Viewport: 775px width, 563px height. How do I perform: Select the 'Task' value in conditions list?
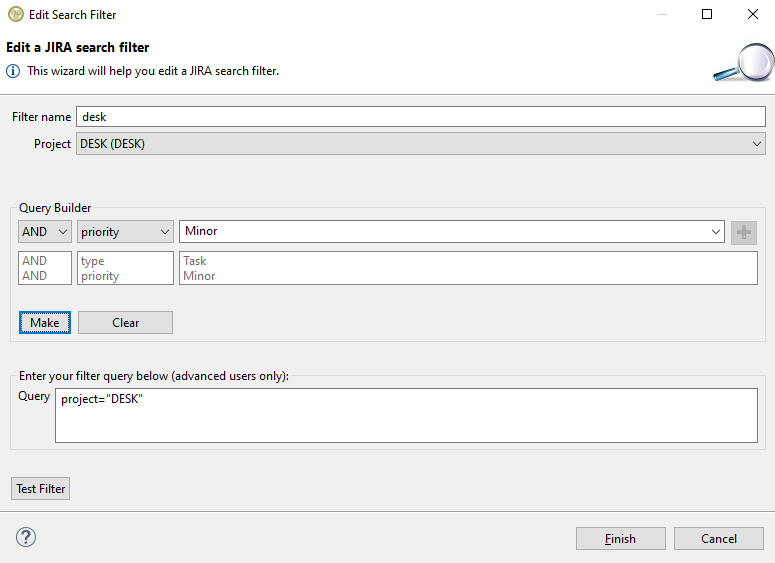pos(195,261)
